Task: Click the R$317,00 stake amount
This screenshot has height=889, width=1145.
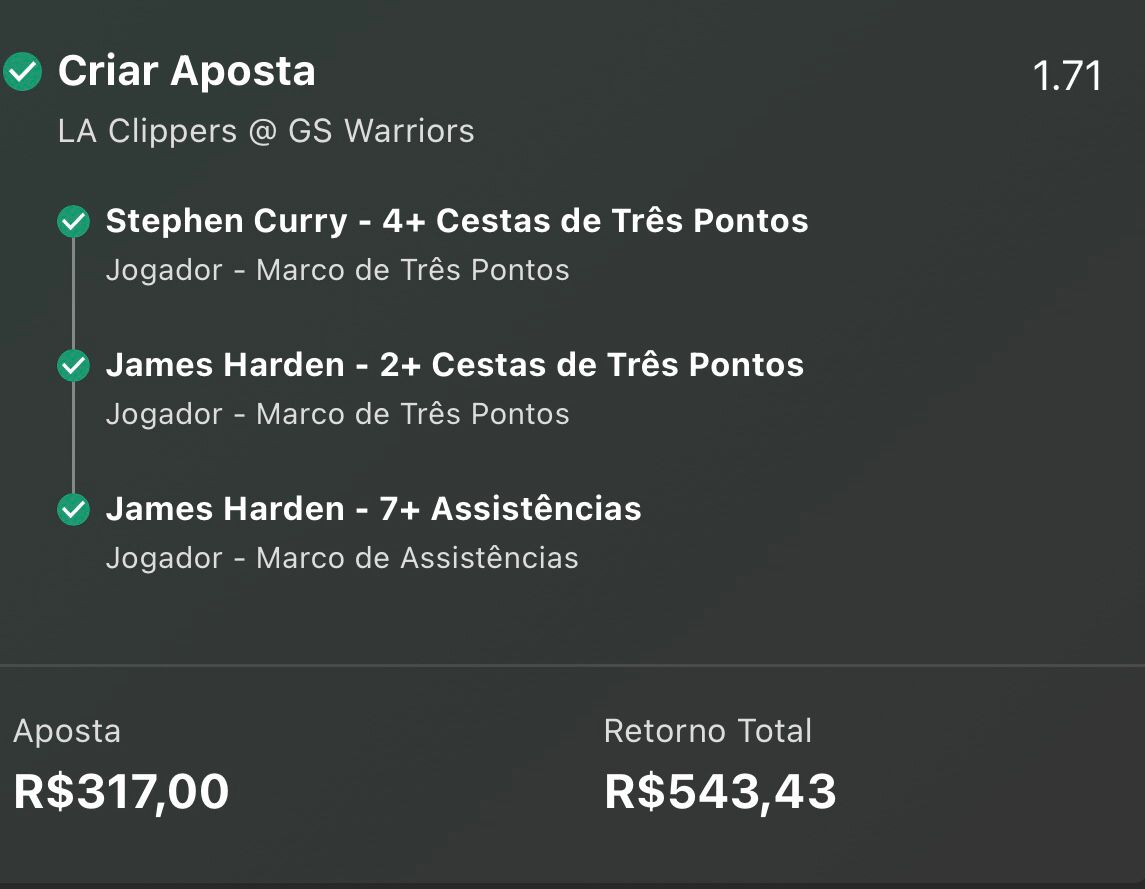Action: pos(121,792)
